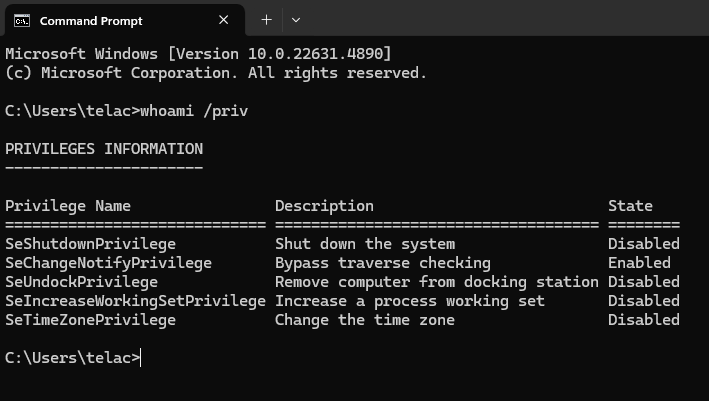Click the 'Enabled' state value
The height and width of the screenshot is (401, 709).
point(639,263)
